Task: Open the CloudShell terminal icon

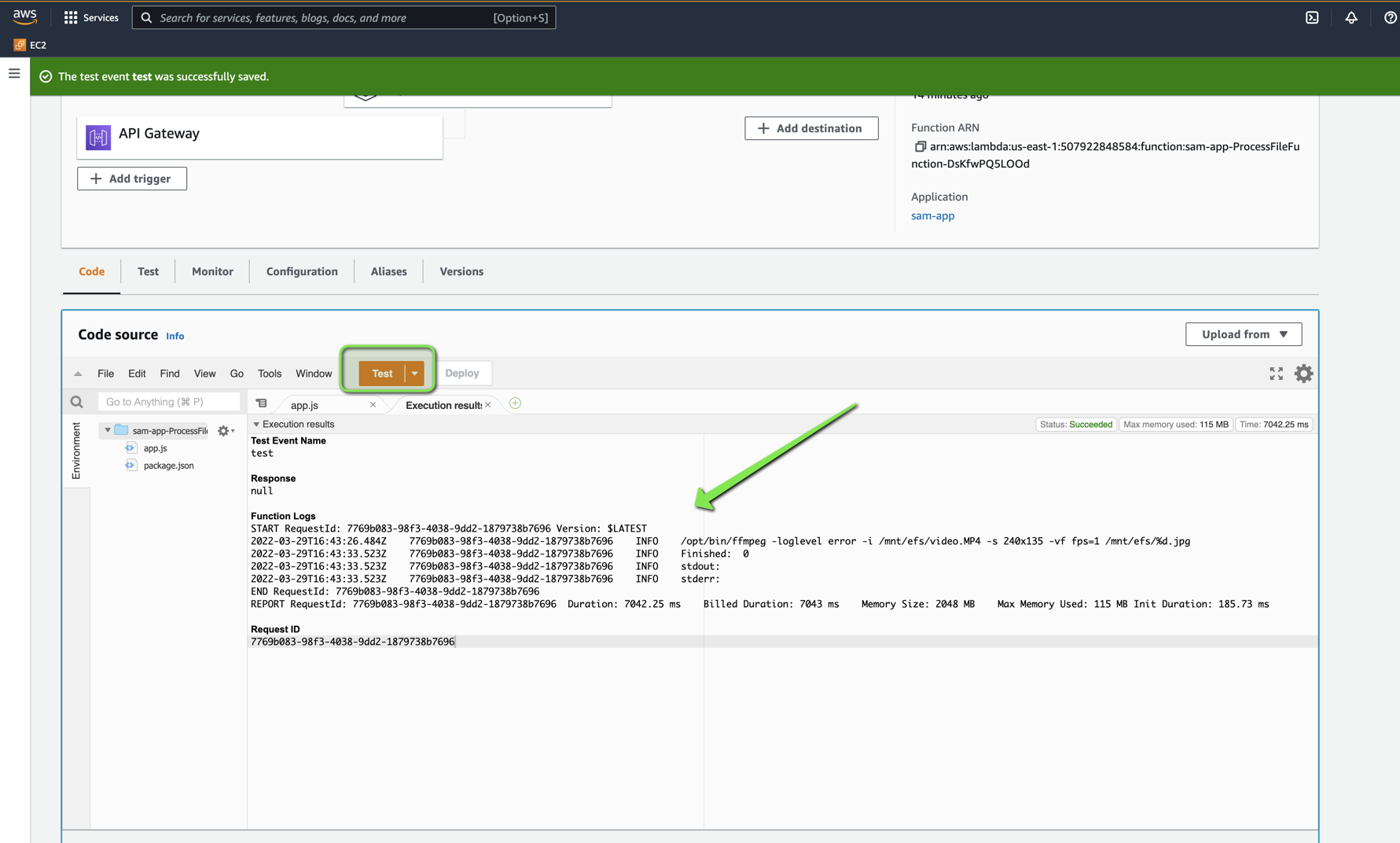Action: click(x=1312, y=17)
